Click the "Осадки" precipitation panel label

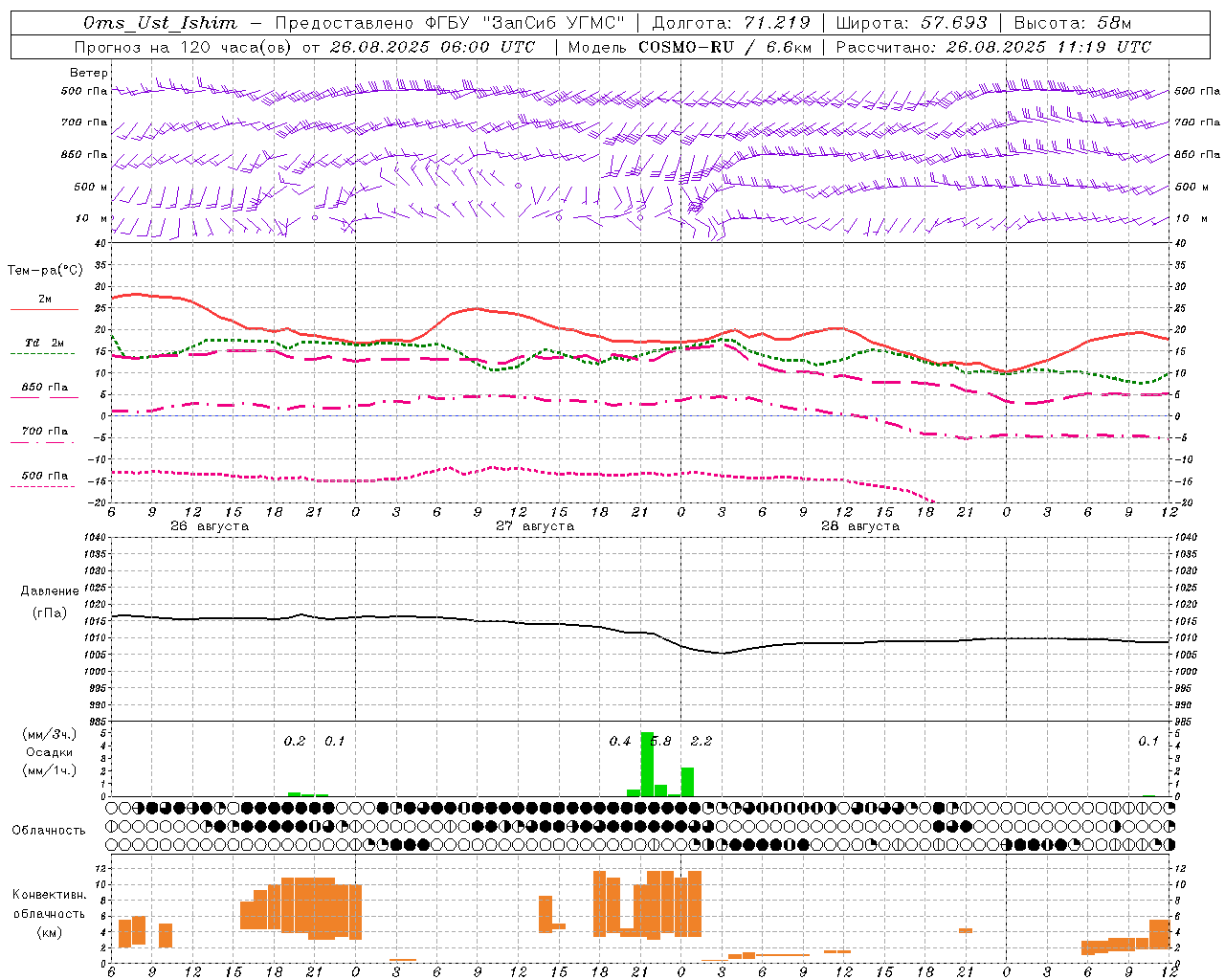[x=50, y=752]
